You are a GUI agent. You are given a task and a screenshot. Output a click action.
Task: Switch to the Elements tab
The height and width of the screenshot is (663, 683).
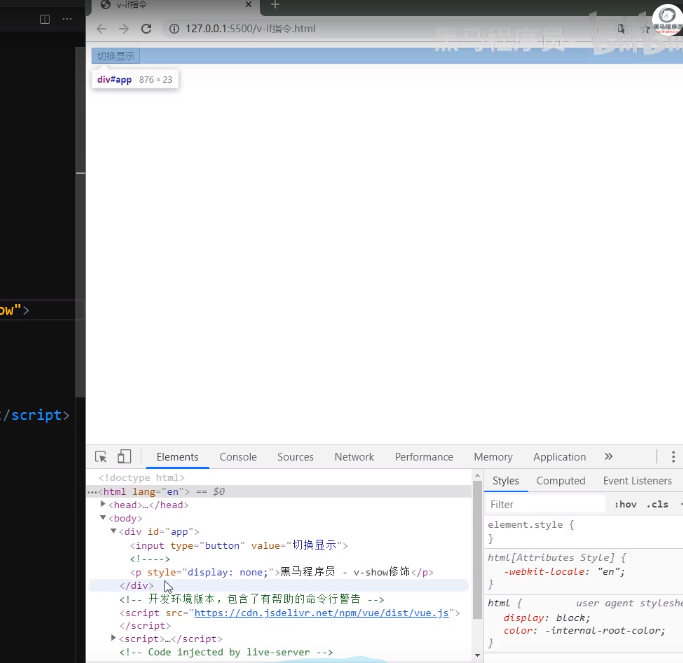click(x=177, y=457)
